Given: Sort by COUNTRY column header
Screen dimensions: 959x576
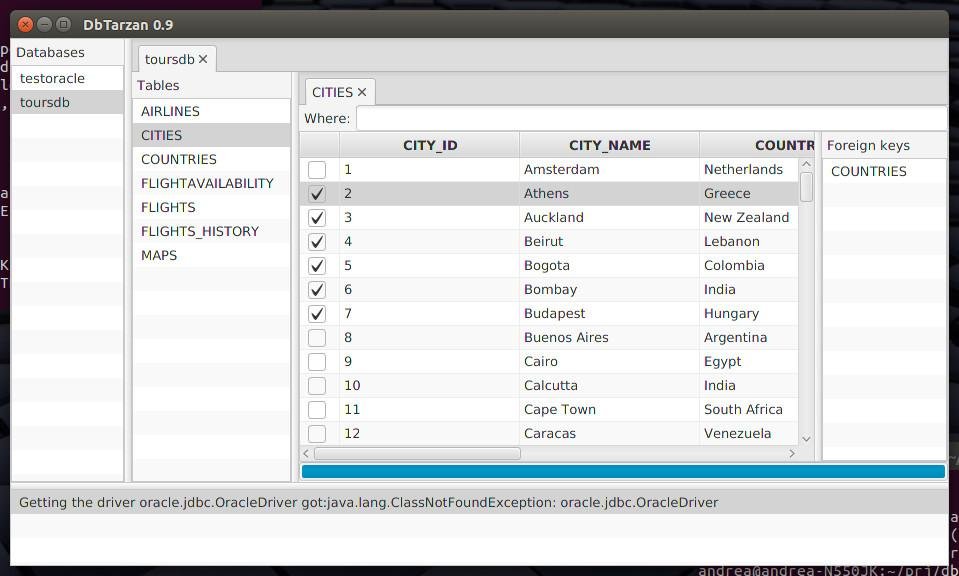Looking at the screenshot, I should (757, 146).
